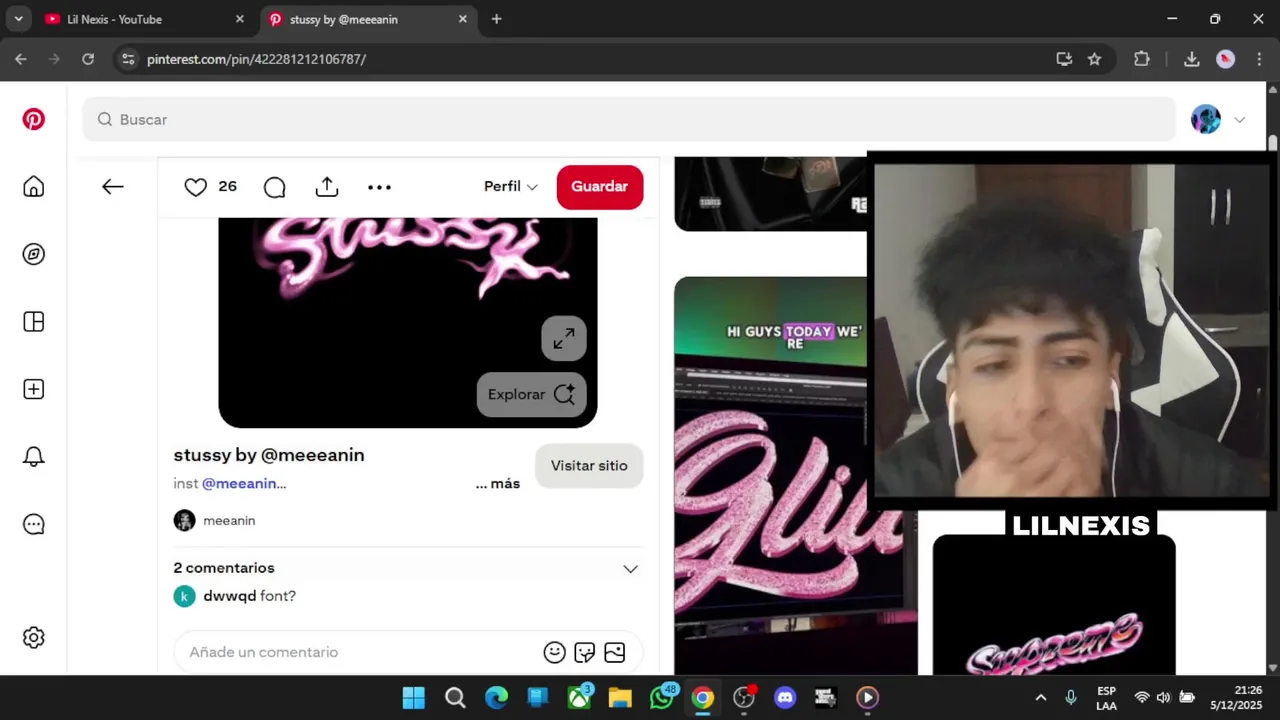
Task: Open commenter dwwqd profile
Action: point(230,596)
